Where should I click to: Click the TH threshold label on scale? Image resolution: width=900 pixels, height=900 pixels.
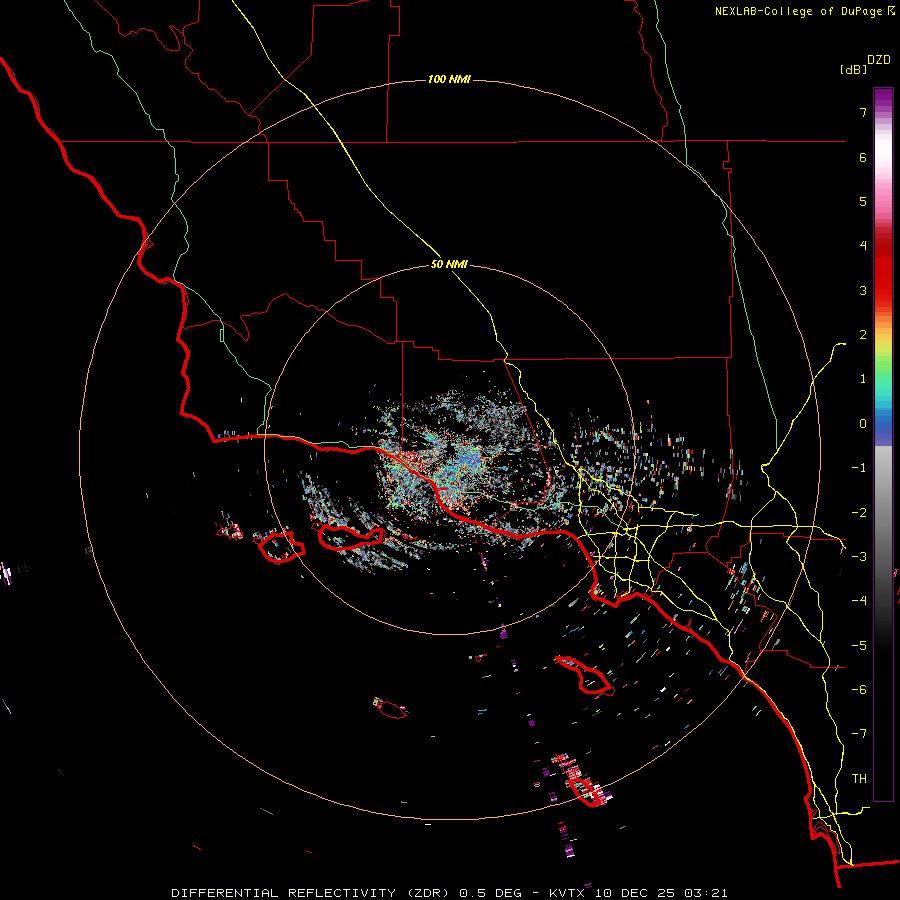click(859, 779)
